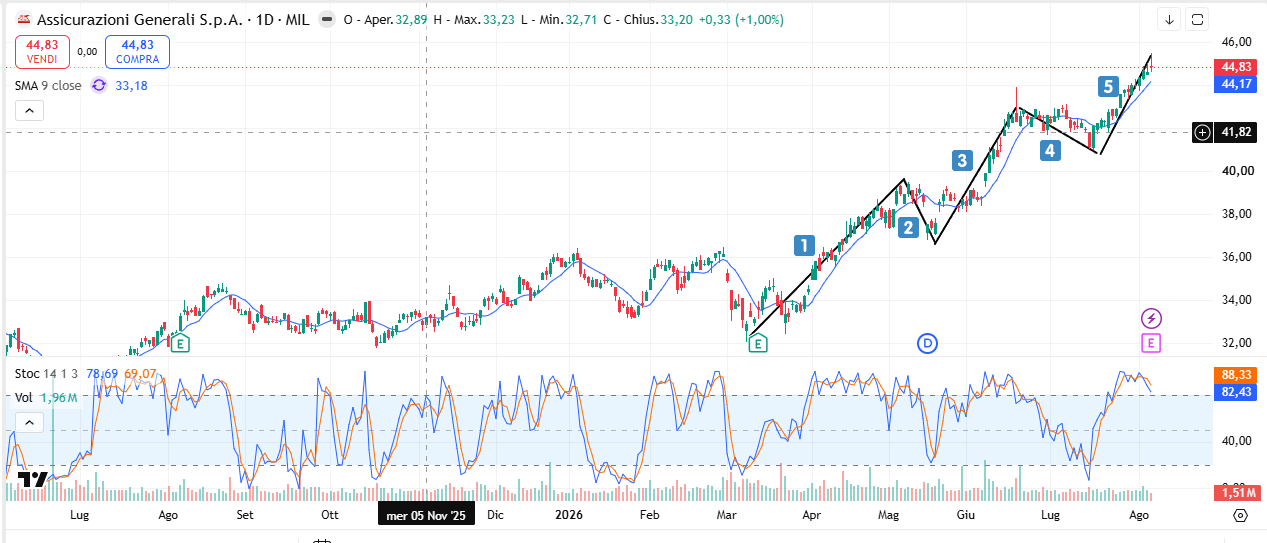Click the Ott label on the time axis
The image size is (1267, 543).
click(x=329, y=516)
